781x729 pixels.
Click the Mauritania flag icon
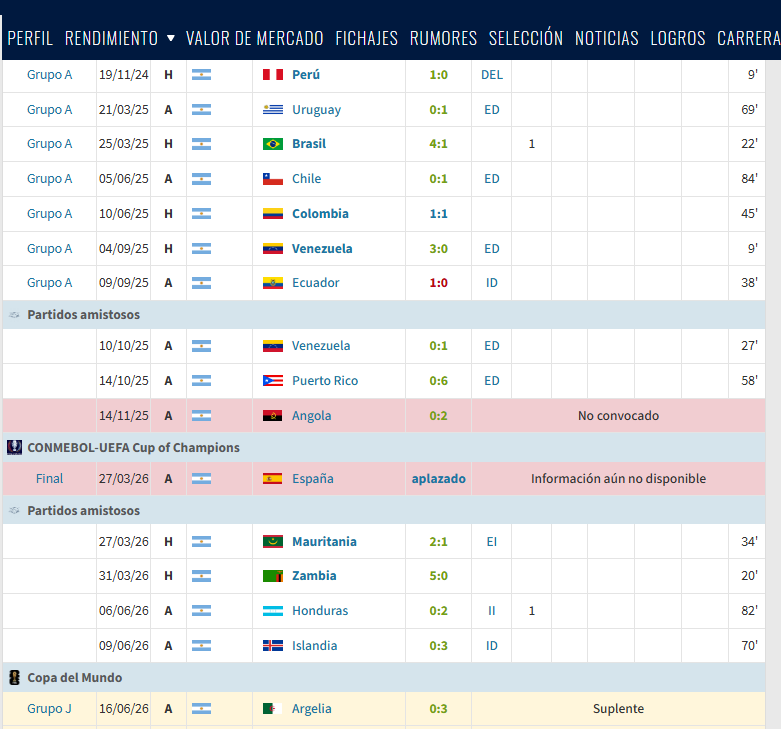(x=273, y=541)
